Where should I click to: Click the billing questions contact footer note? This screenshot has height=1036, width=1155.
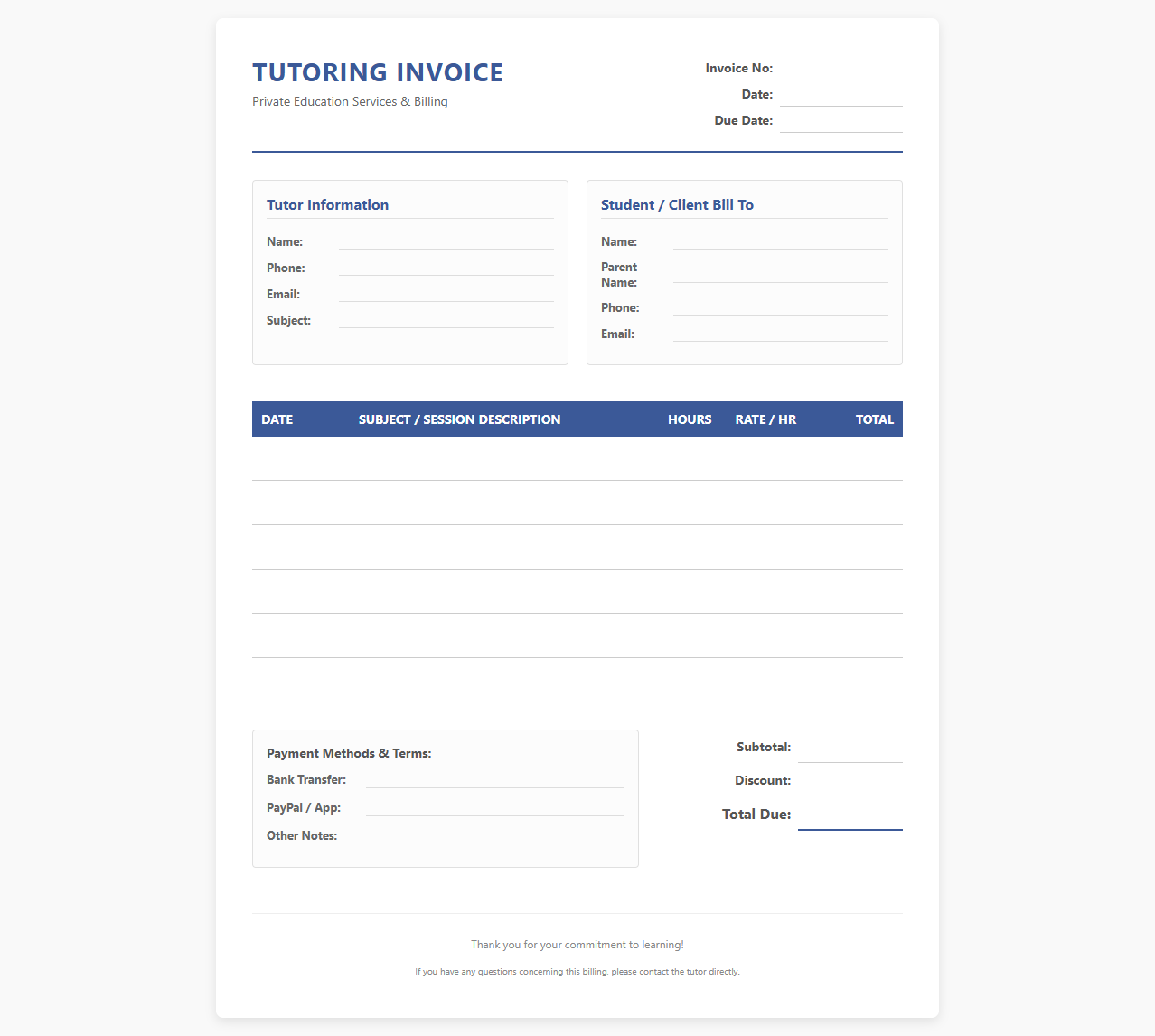click(x=577, y=972)
